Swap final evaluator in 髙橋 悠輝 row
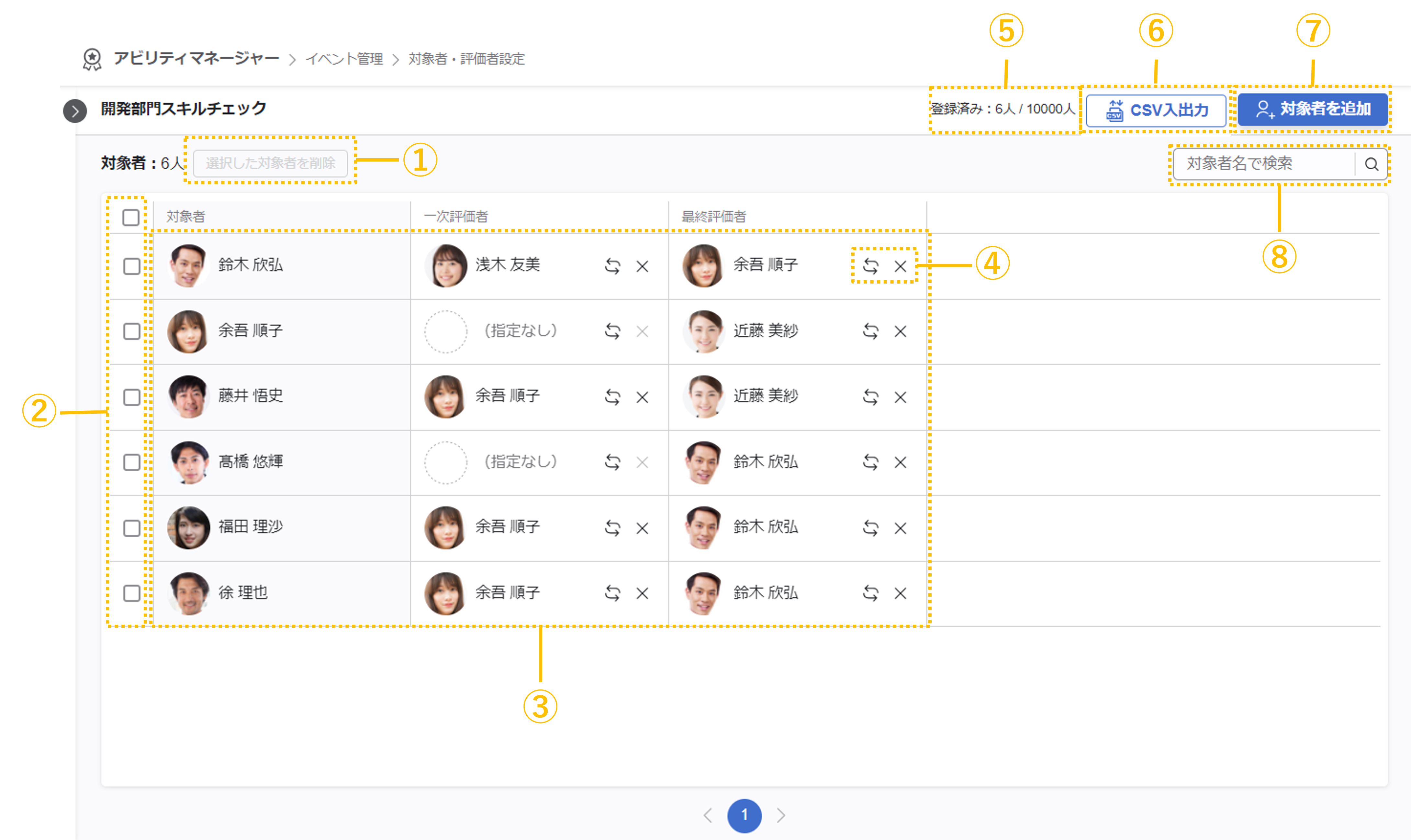1411x840 pixels. 870,463
